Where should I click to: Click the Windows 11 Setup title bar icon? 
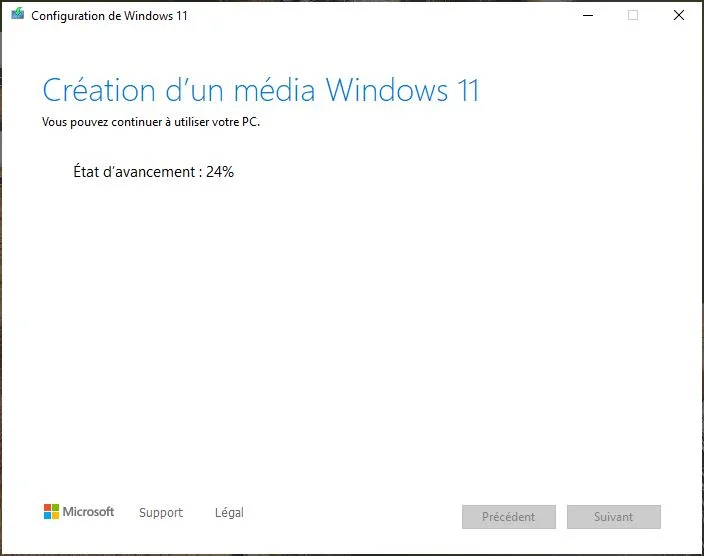click(18, 14)
